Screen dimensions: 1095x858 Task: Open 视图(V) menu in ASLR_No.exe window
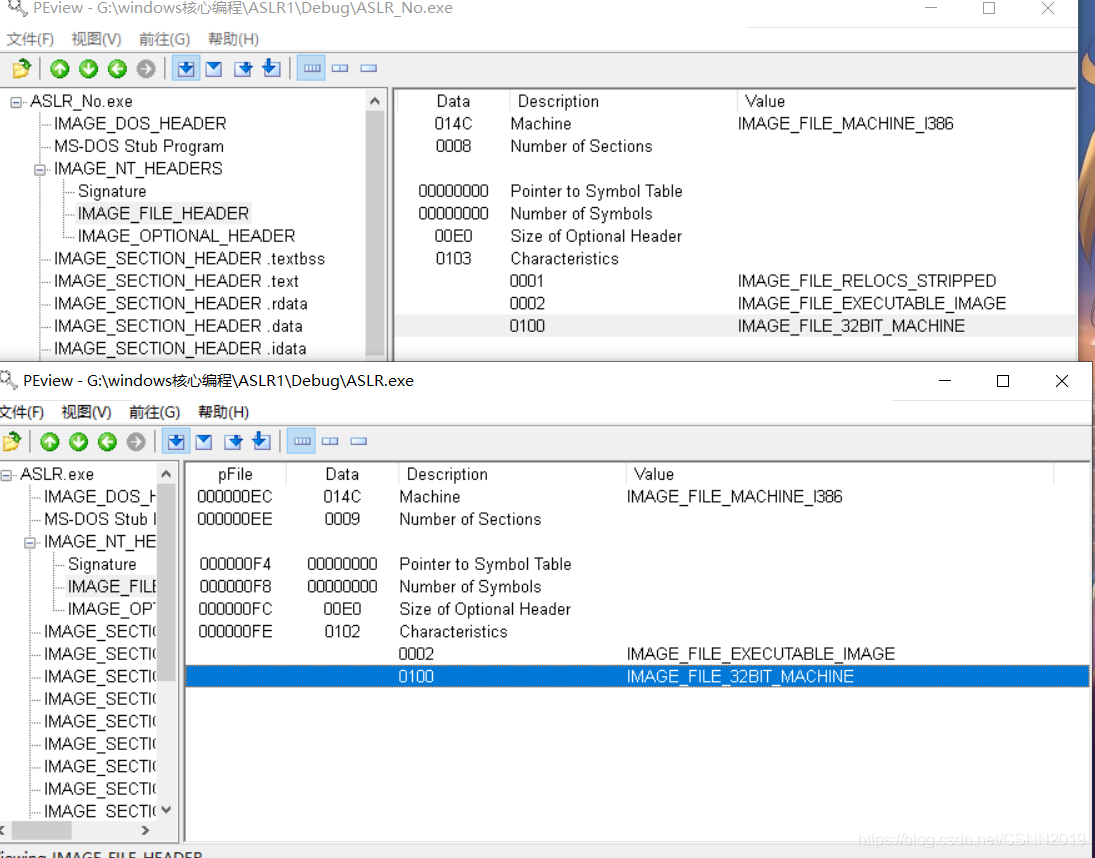(96, 39)
